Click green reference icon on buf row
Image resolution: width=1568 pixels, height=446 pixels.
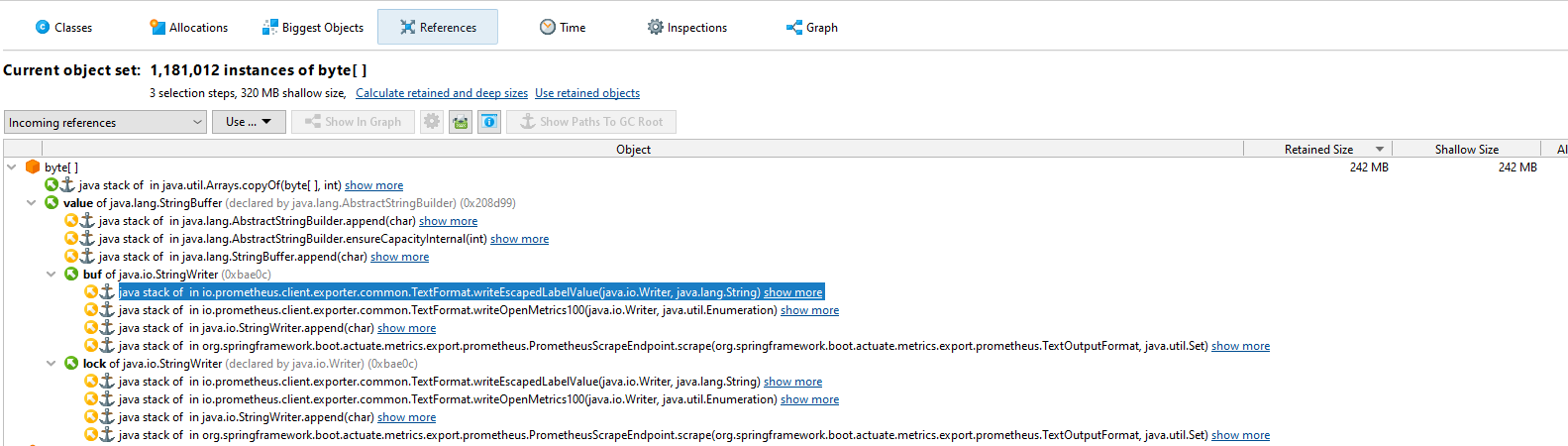point(71,275)
